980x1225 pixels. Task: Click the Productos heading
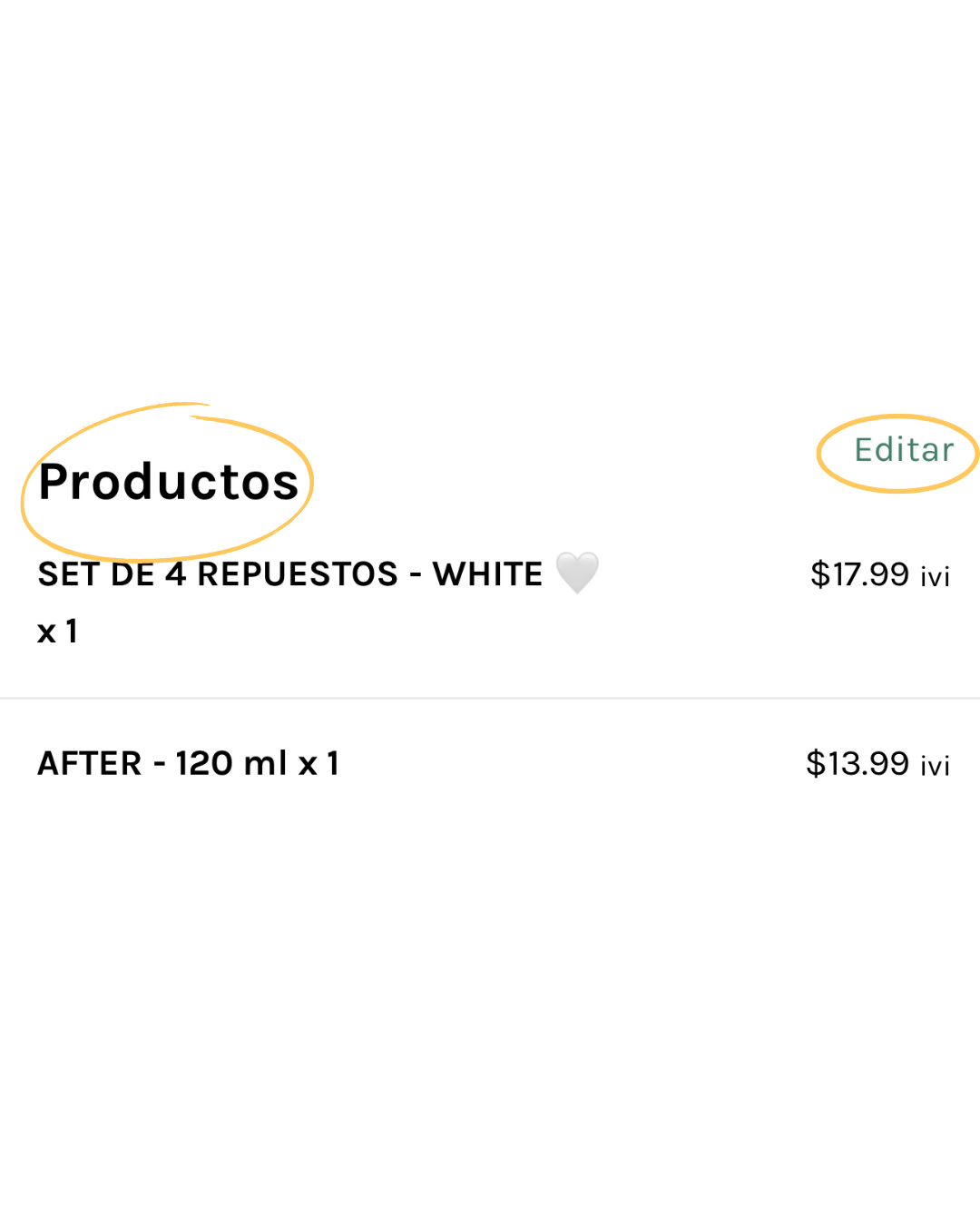169,482
